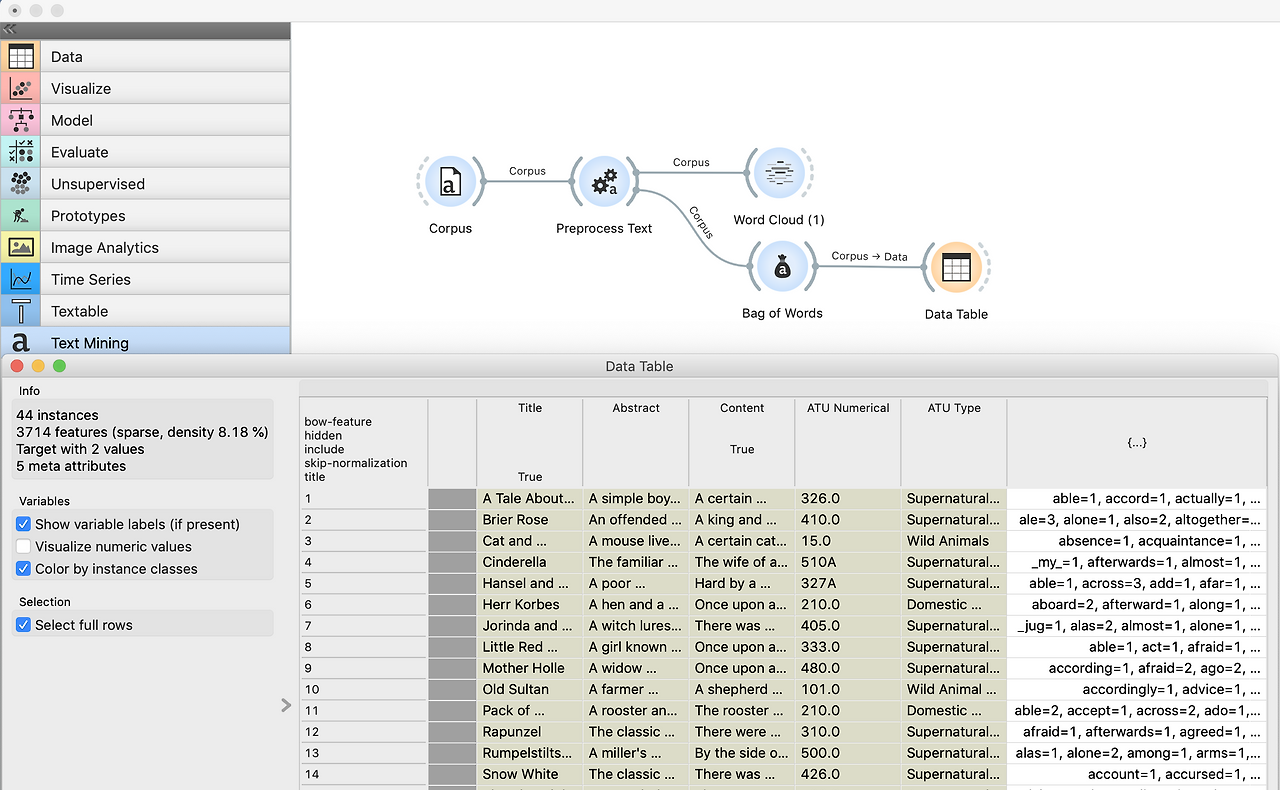Click the Rapunzel title cell
Viewport: 1280px width, 790px height.
[530, 732]
